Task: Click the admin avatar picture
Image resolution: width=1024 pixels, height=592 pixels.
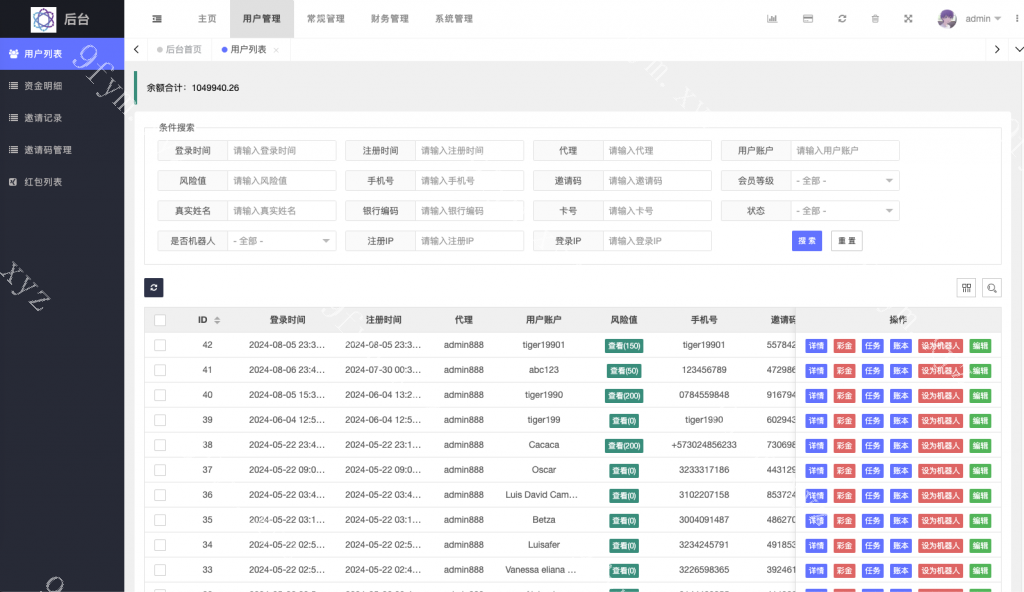Action: (947, 19)
